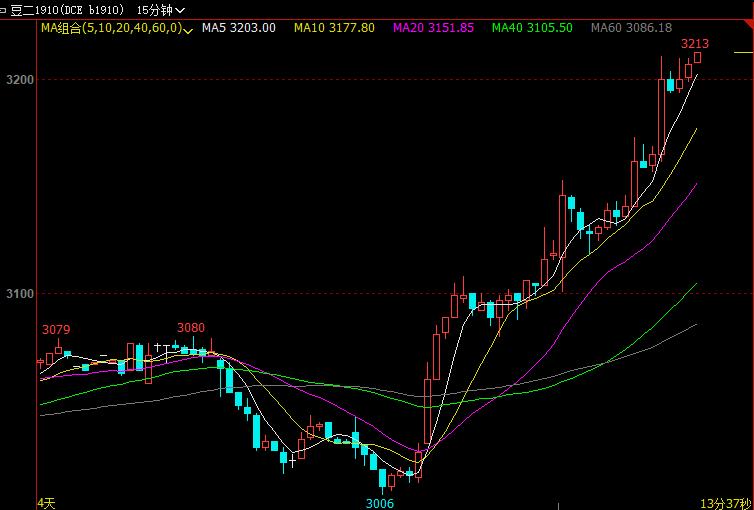754x510 pixels.
Task: Select the magenta MA20 3151.85 label
Action: click(x=433, y=28)
